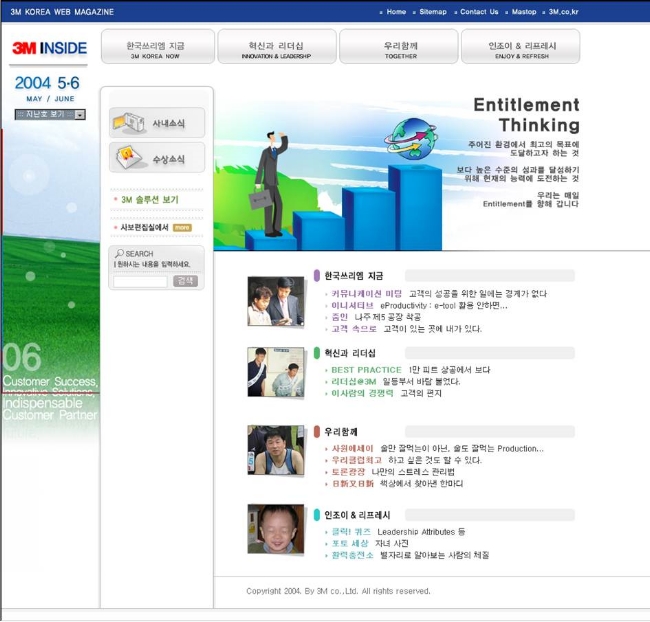Click the envelope icon beside 수상소식

point(129,157)
